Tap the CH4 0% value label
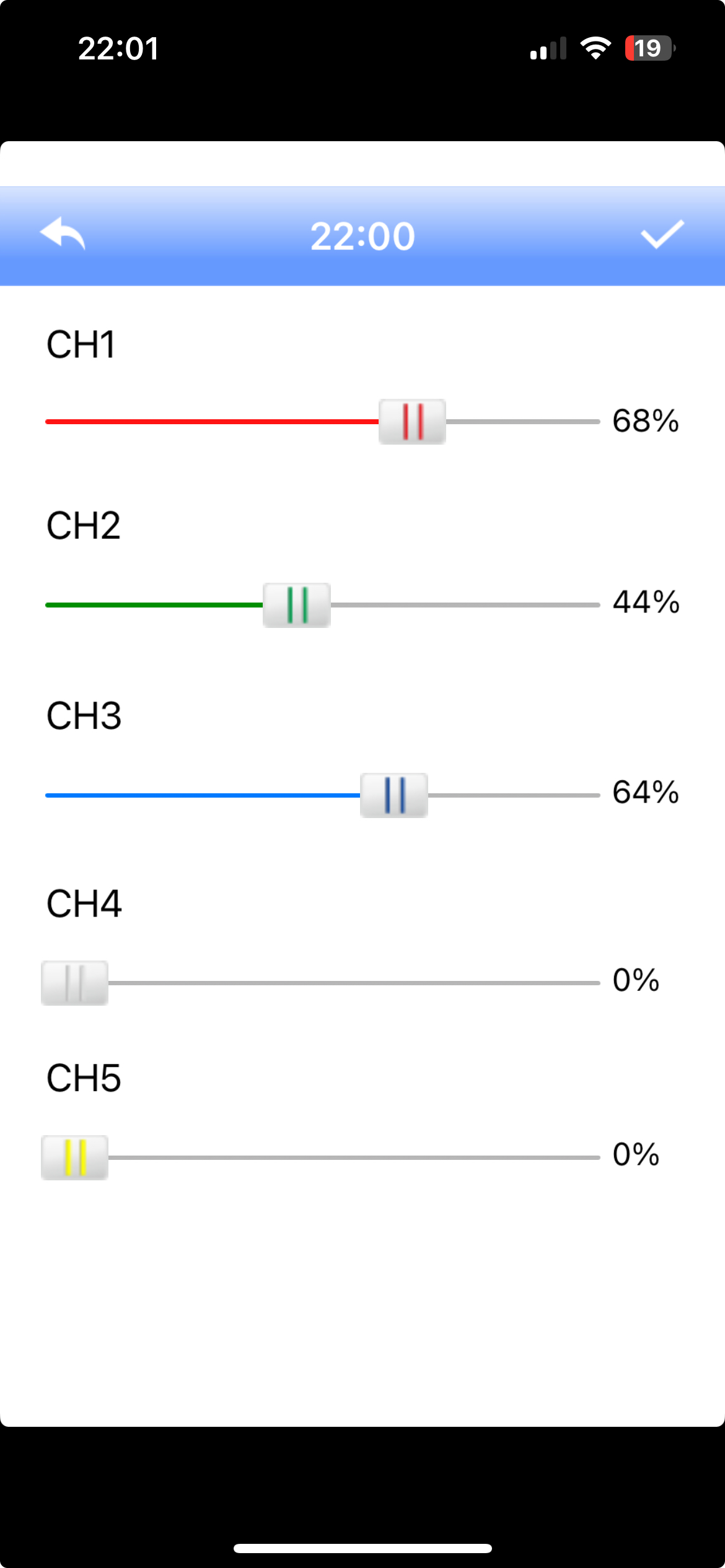 pos(636,980)
